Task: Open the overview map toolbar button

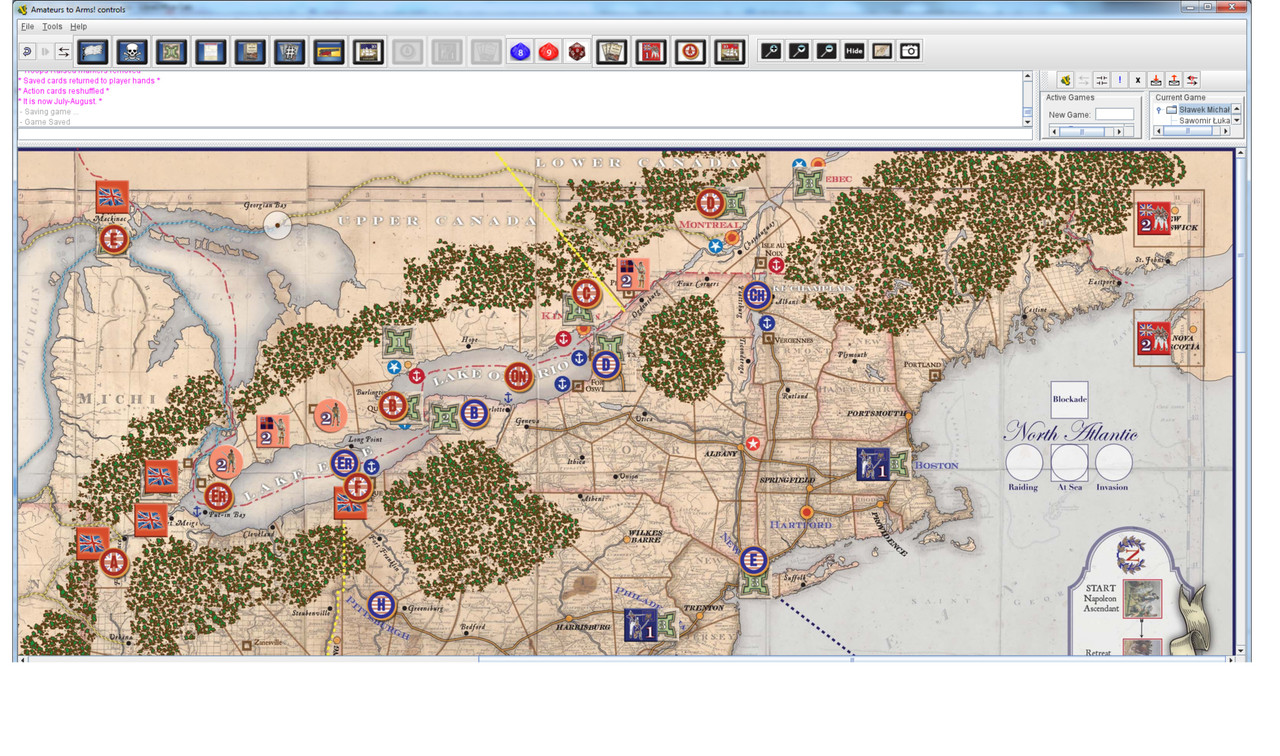Action: 882,51
